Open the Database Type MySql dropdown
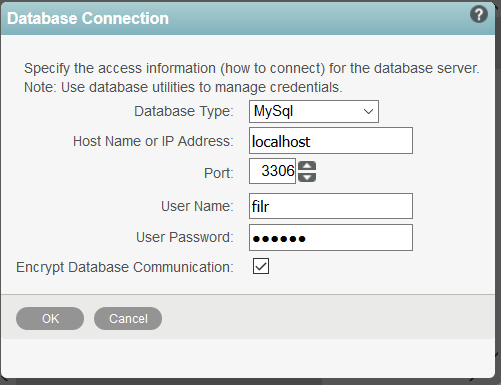501x385 pixels. [x=314, y=111]
